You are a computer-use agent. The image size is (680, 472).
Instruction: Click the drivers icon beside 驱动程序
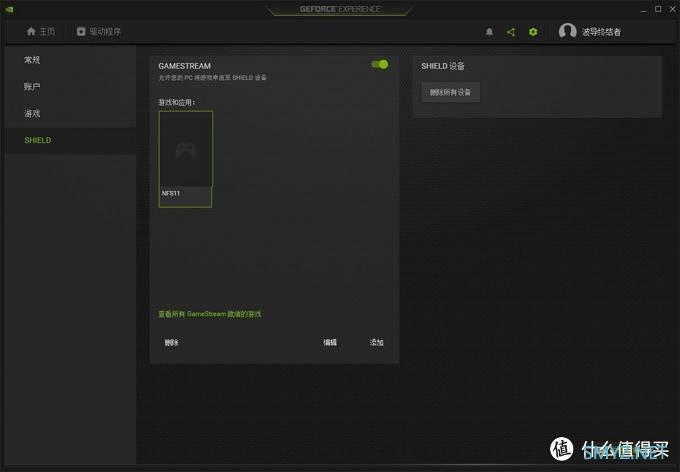pos(81,31)
